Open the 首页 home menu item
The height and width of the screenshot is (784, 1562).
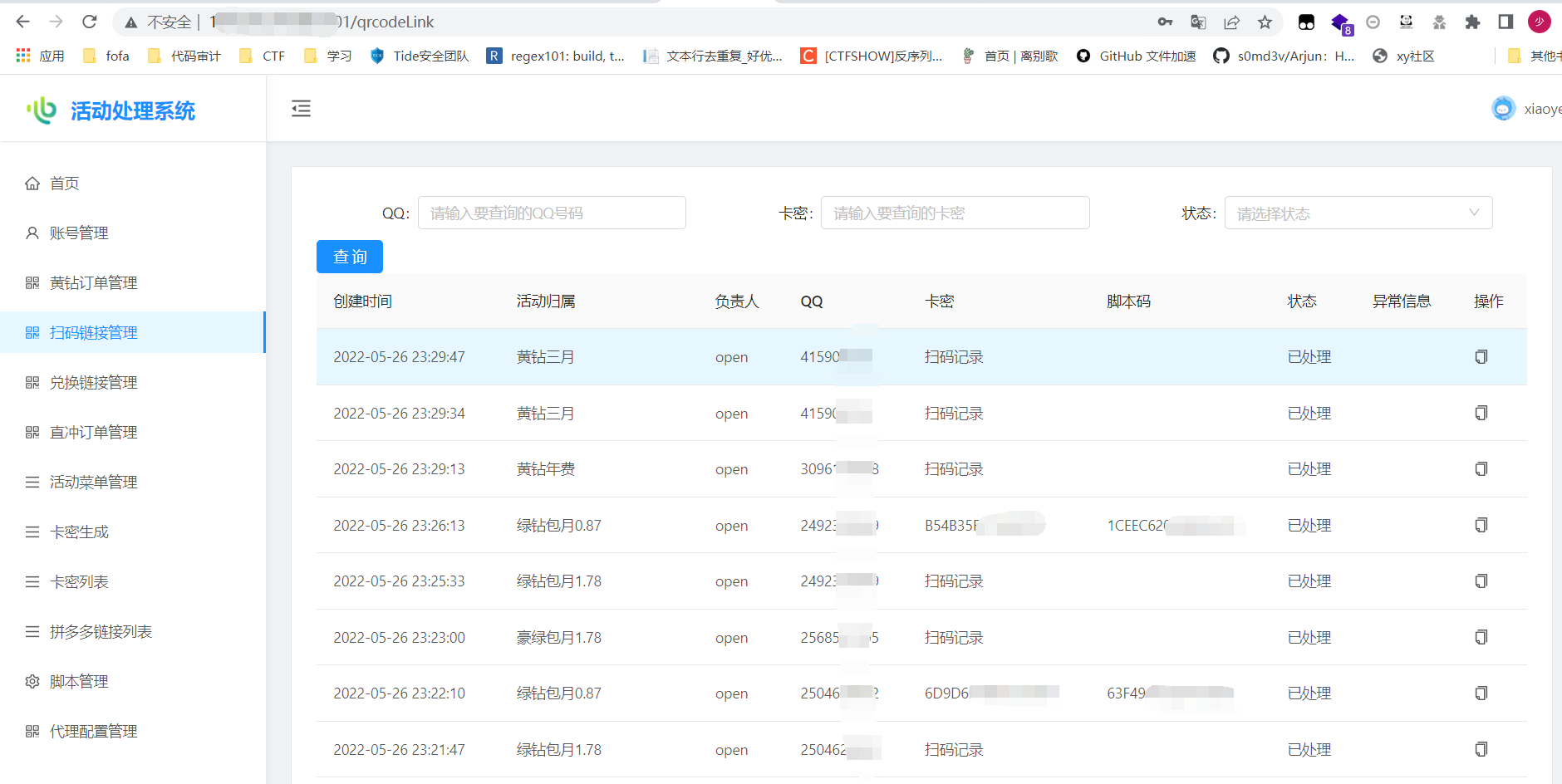[133, 183]
